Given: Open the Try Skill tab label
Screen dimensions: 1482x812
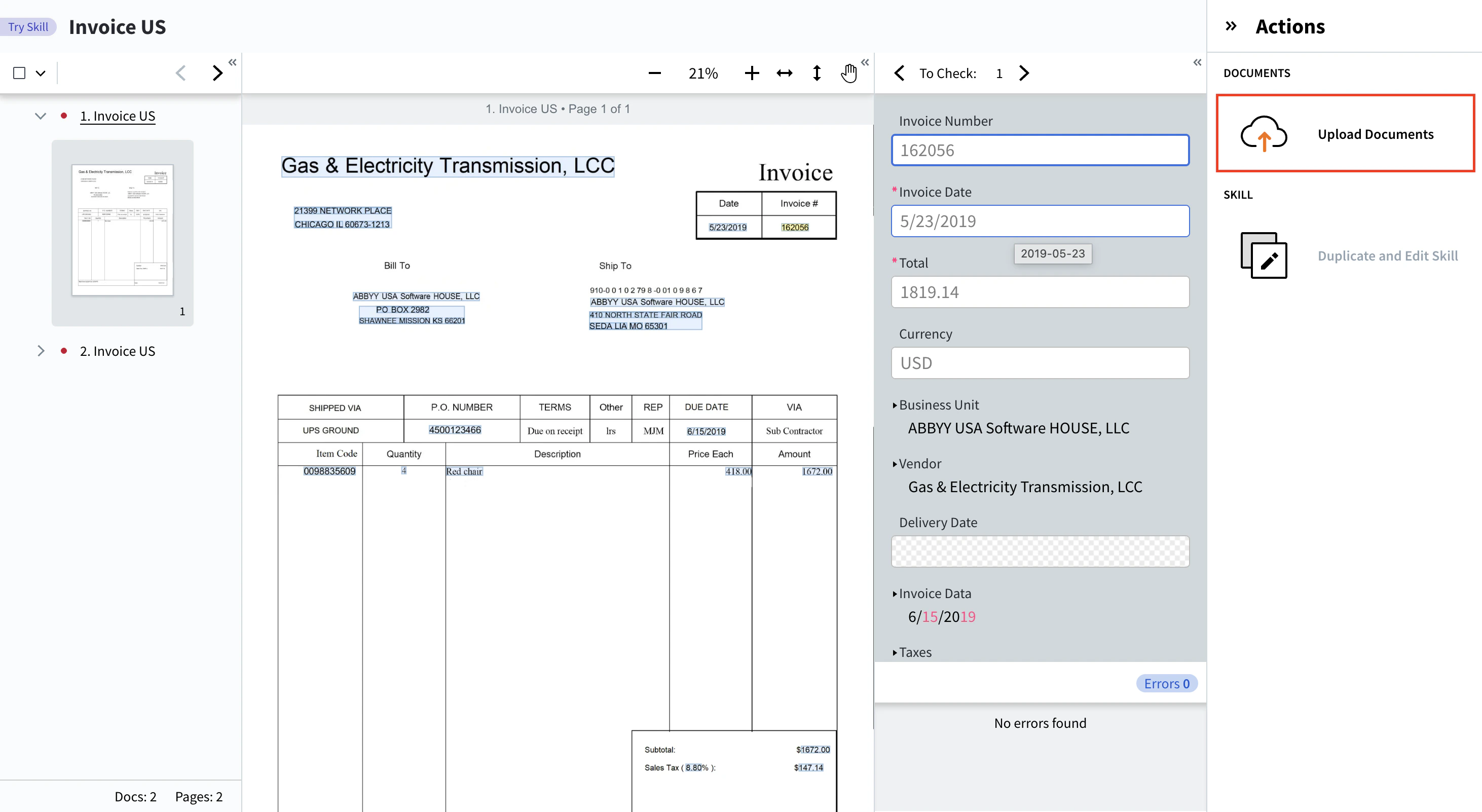Looking at the screenshot, I should click(x=28, y=26).
